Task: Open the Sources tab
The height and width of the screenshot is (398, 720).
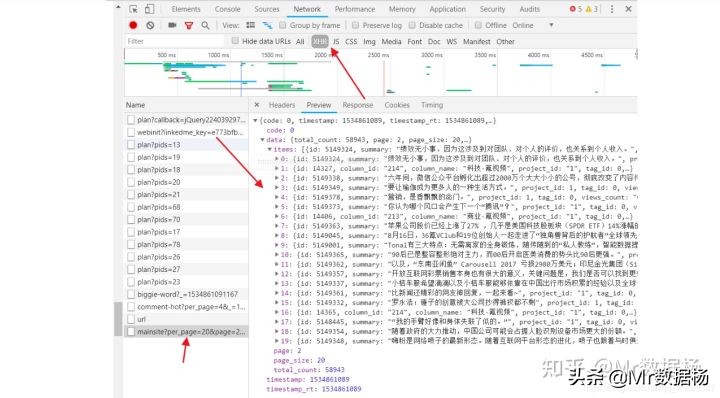Action: 267,9
